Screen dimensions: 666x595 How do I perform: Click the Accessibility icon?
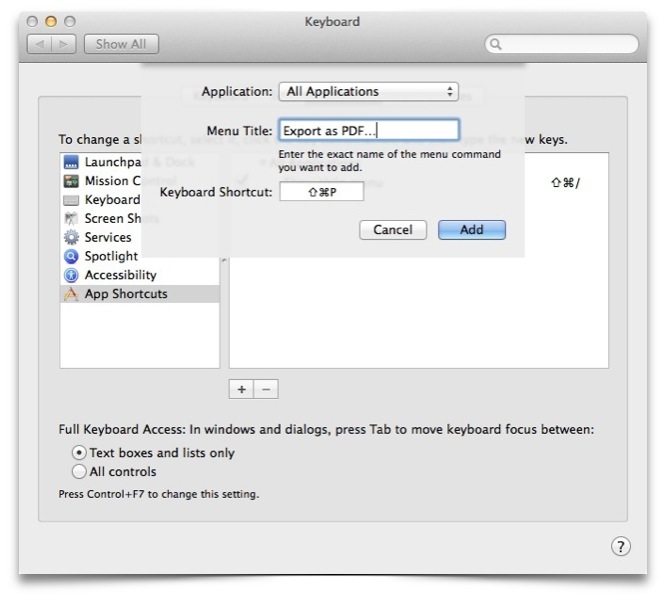71,275
